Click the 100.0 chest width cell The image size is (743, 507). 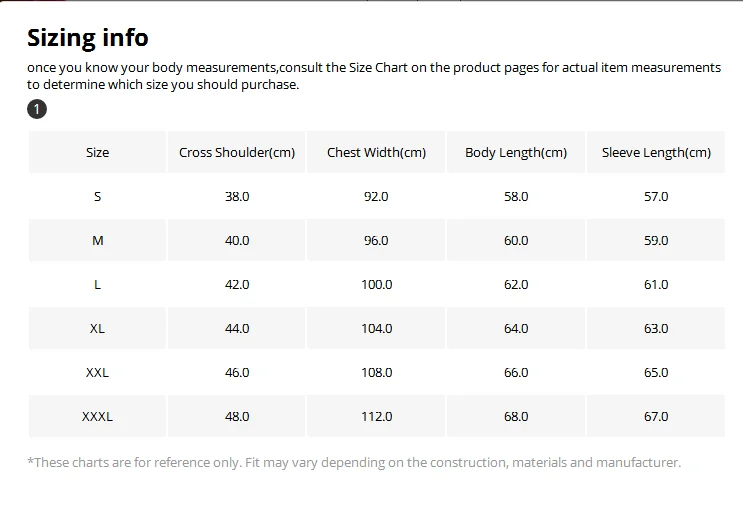coord(376,285)
